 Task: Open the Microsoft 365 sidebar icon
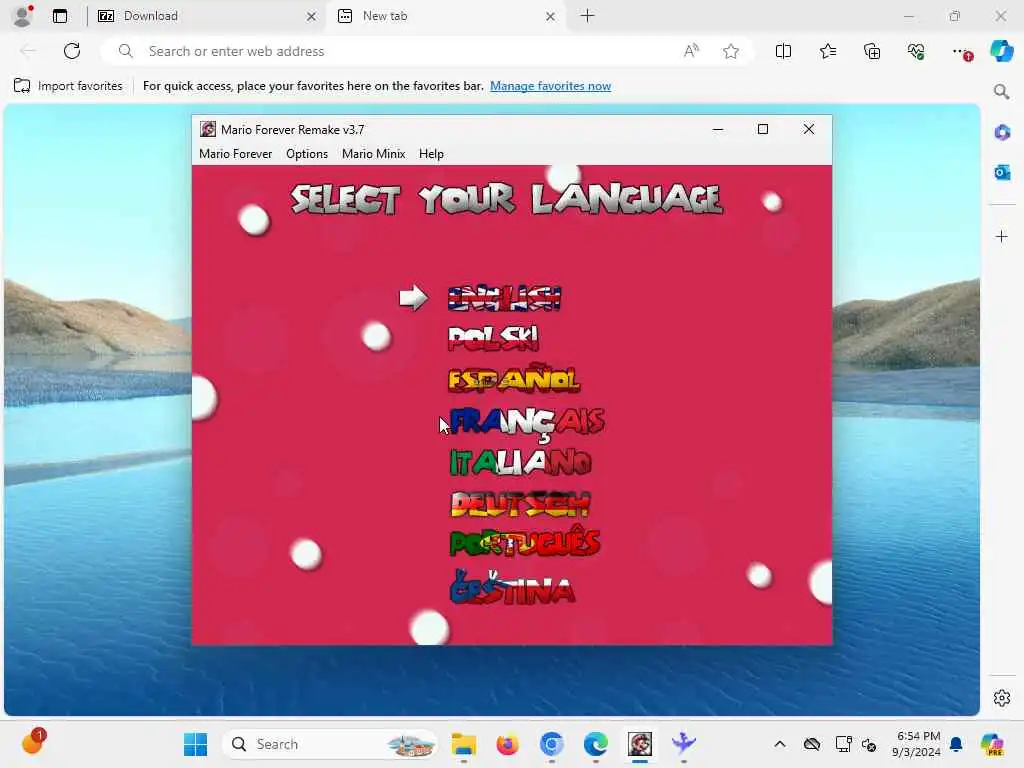[1002, 132]
